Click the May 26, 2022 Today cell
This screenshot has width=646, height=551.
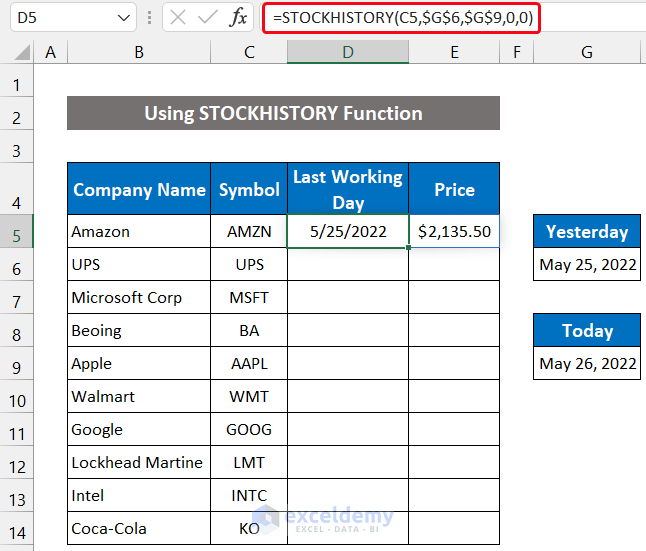(587, 363)
